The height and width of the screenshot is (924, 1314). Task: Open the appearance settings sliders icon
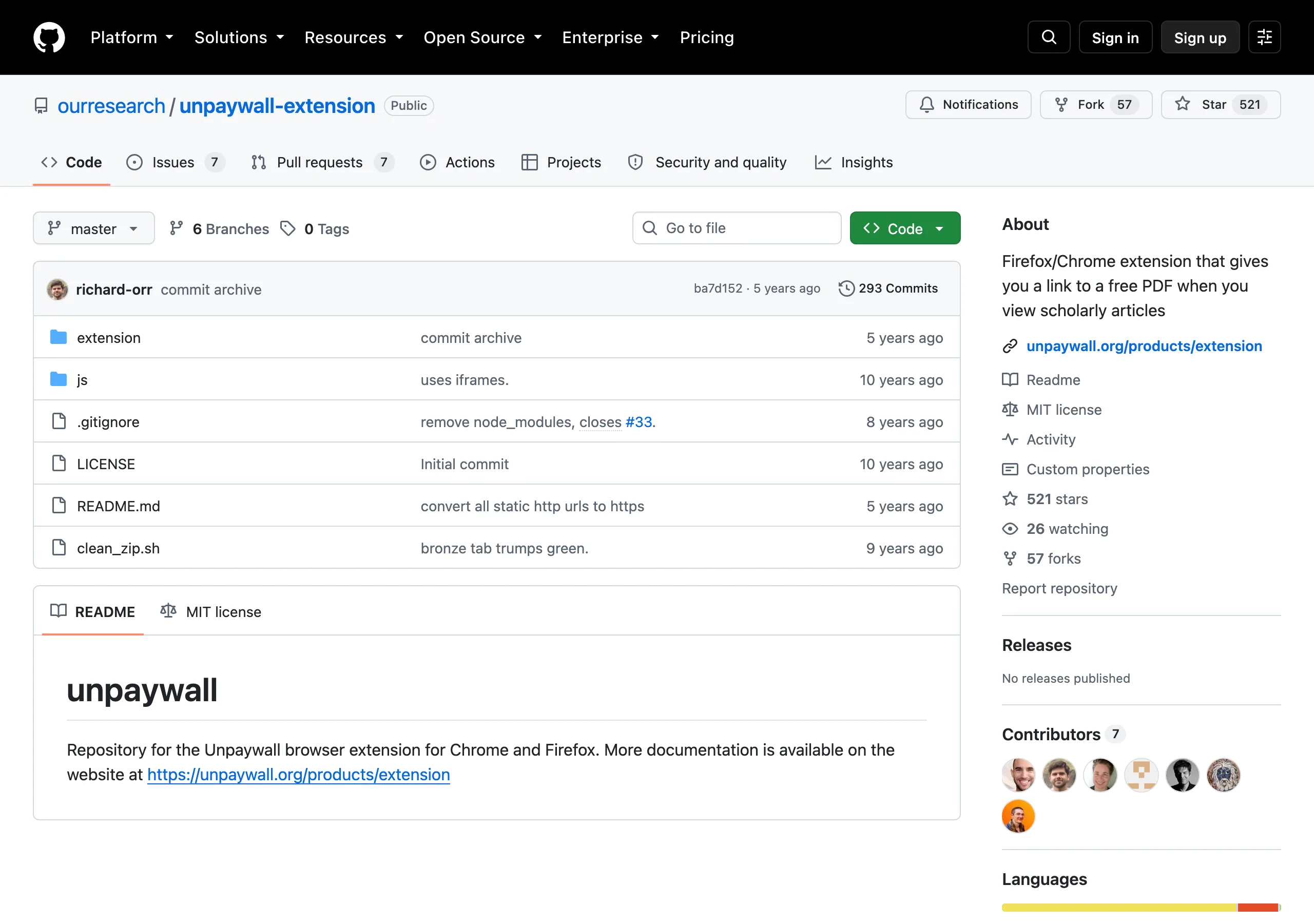tap(1264, 37)
